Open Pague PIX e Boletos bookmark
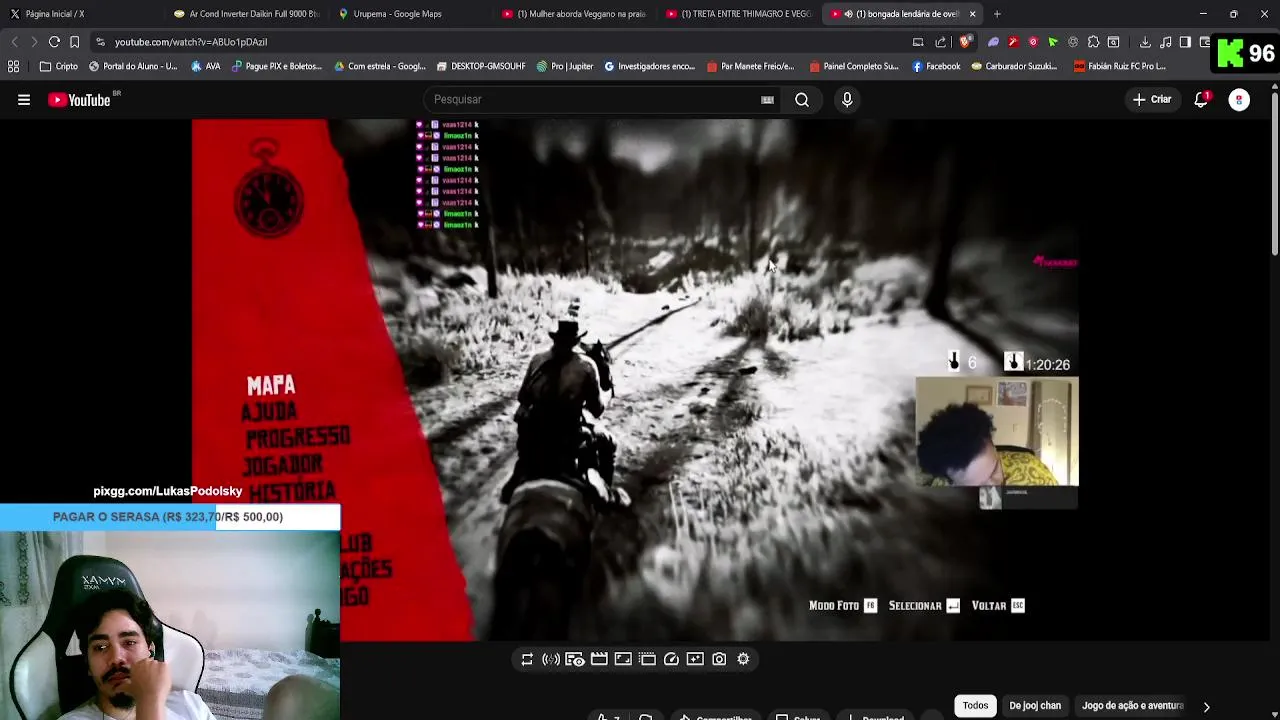This screenshot has height=720, width=1280. 277,66
